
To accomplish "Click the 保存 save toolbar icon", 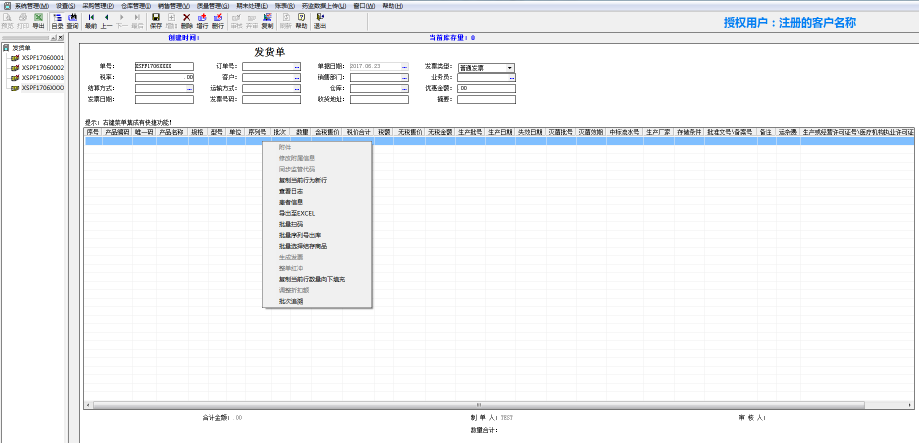I will (x=156, y=21).
